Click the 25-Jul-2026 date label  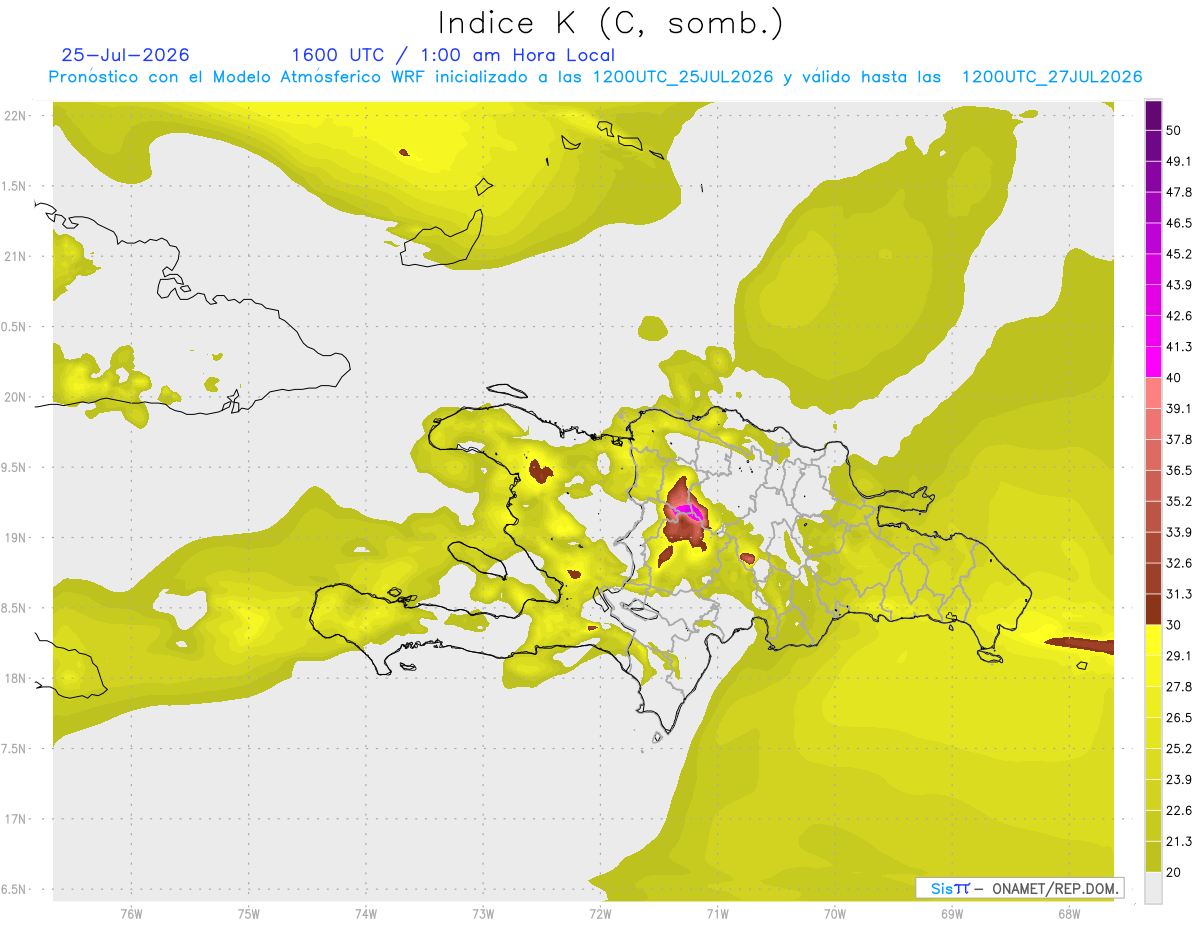click(x=125, y=55)
